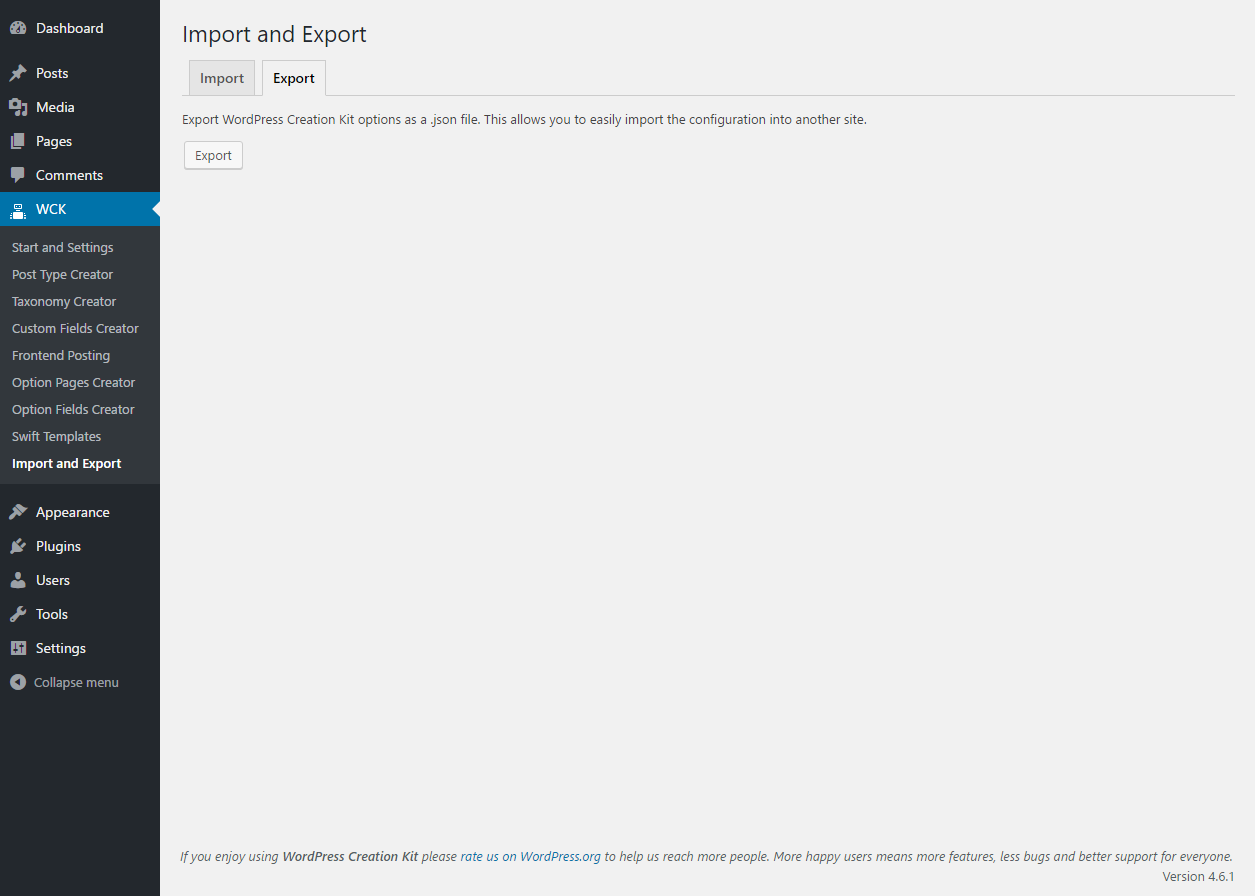1255x896 pixels.
Task: Open Option Pages Creator submenu
Action: point(73,382)
